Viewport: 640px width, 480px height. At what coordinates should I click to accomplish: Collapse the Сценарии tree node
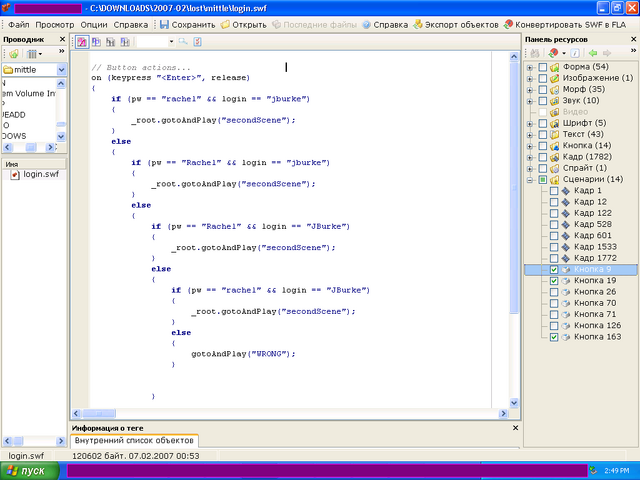(530, 180)
